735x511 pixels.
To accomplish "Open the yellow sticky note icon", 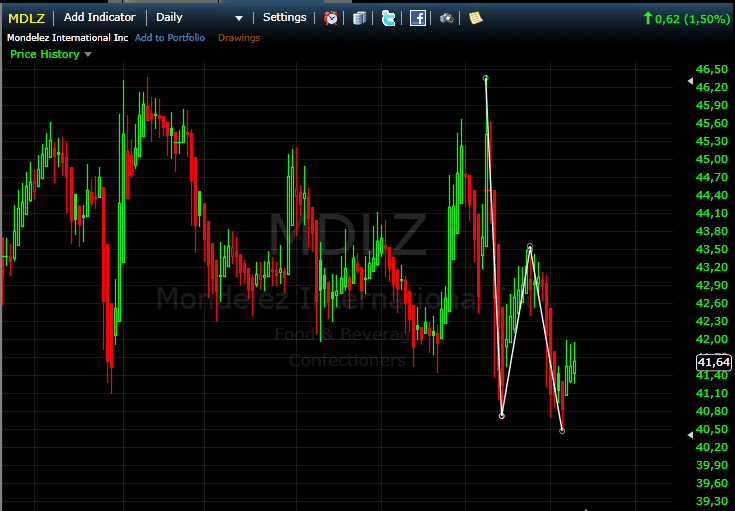I will click(x=475, y=18).
